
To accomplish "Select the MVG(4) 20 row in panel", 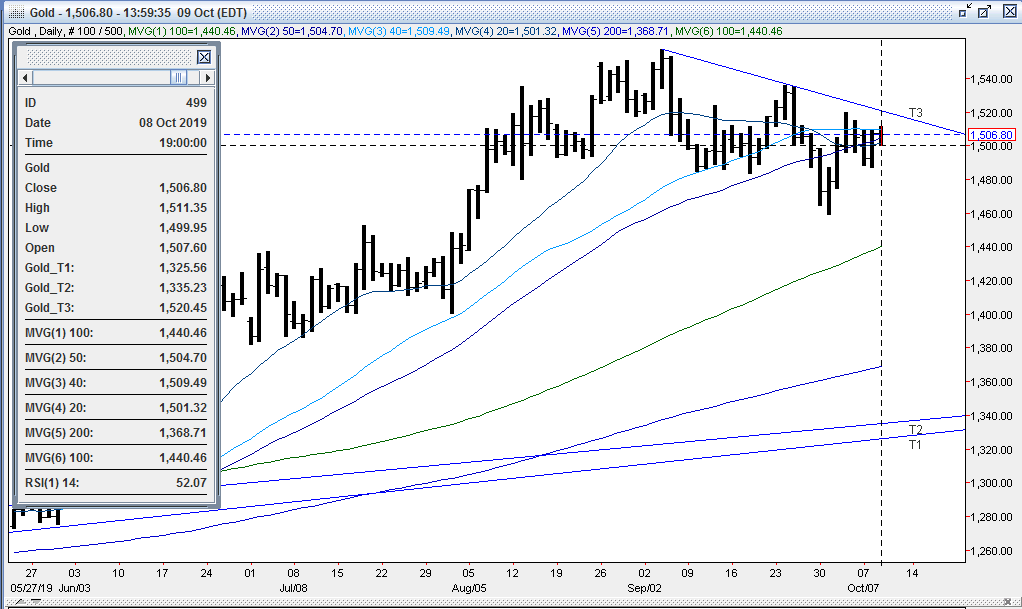I will 115,408.
